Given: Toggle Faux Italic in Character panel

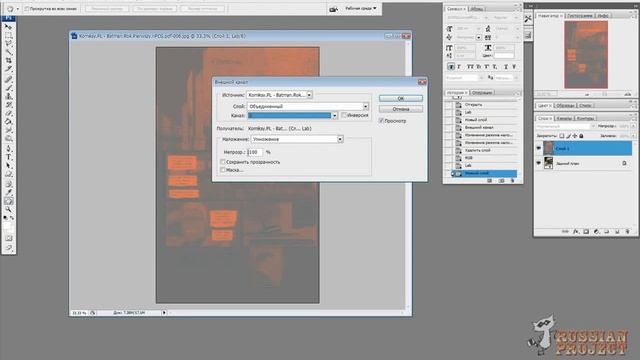Looking at the screenshot, I should tap(459, 66).
